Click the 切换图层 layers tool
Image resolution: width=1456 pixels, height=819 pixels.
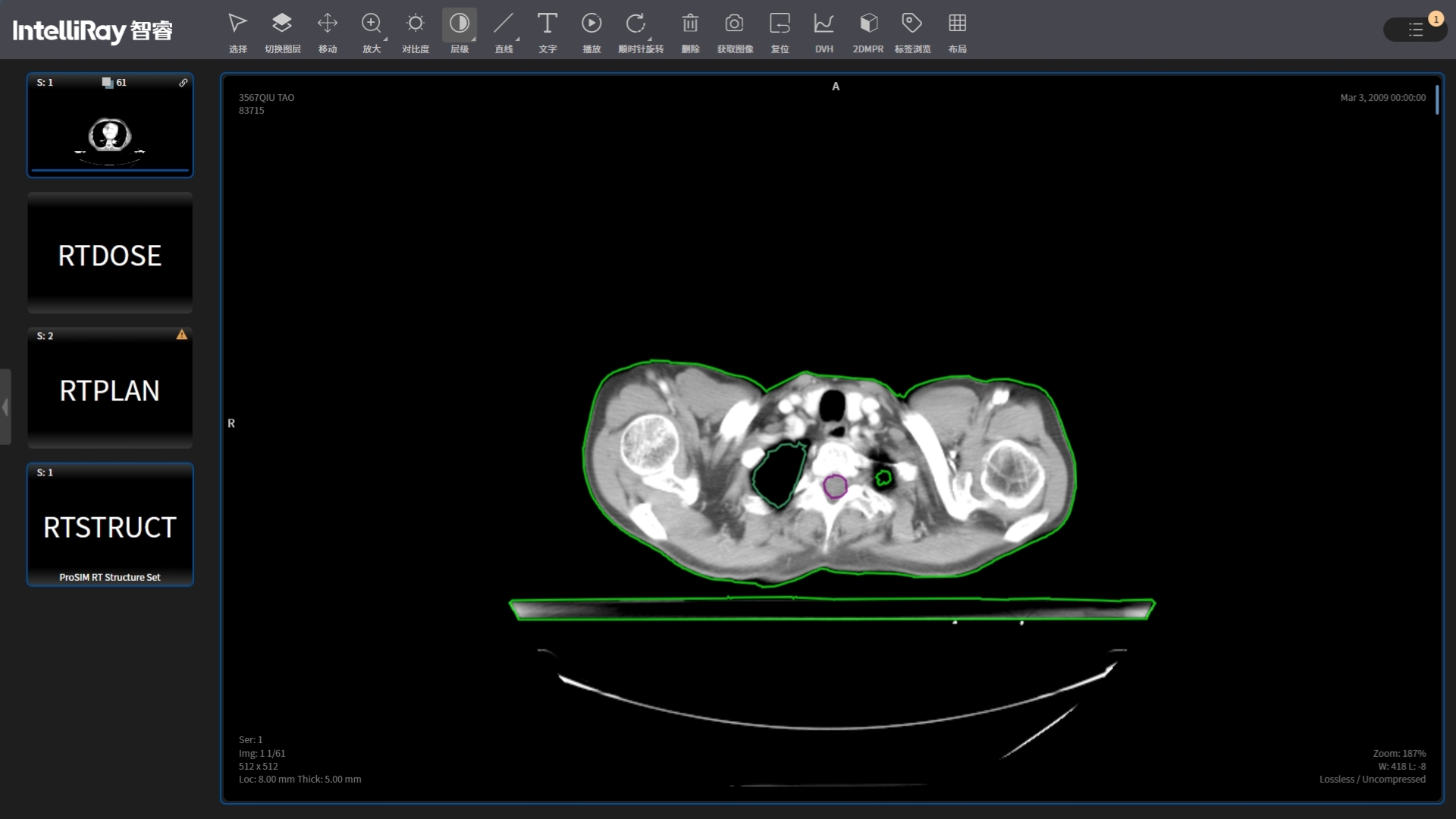(282, 32)
